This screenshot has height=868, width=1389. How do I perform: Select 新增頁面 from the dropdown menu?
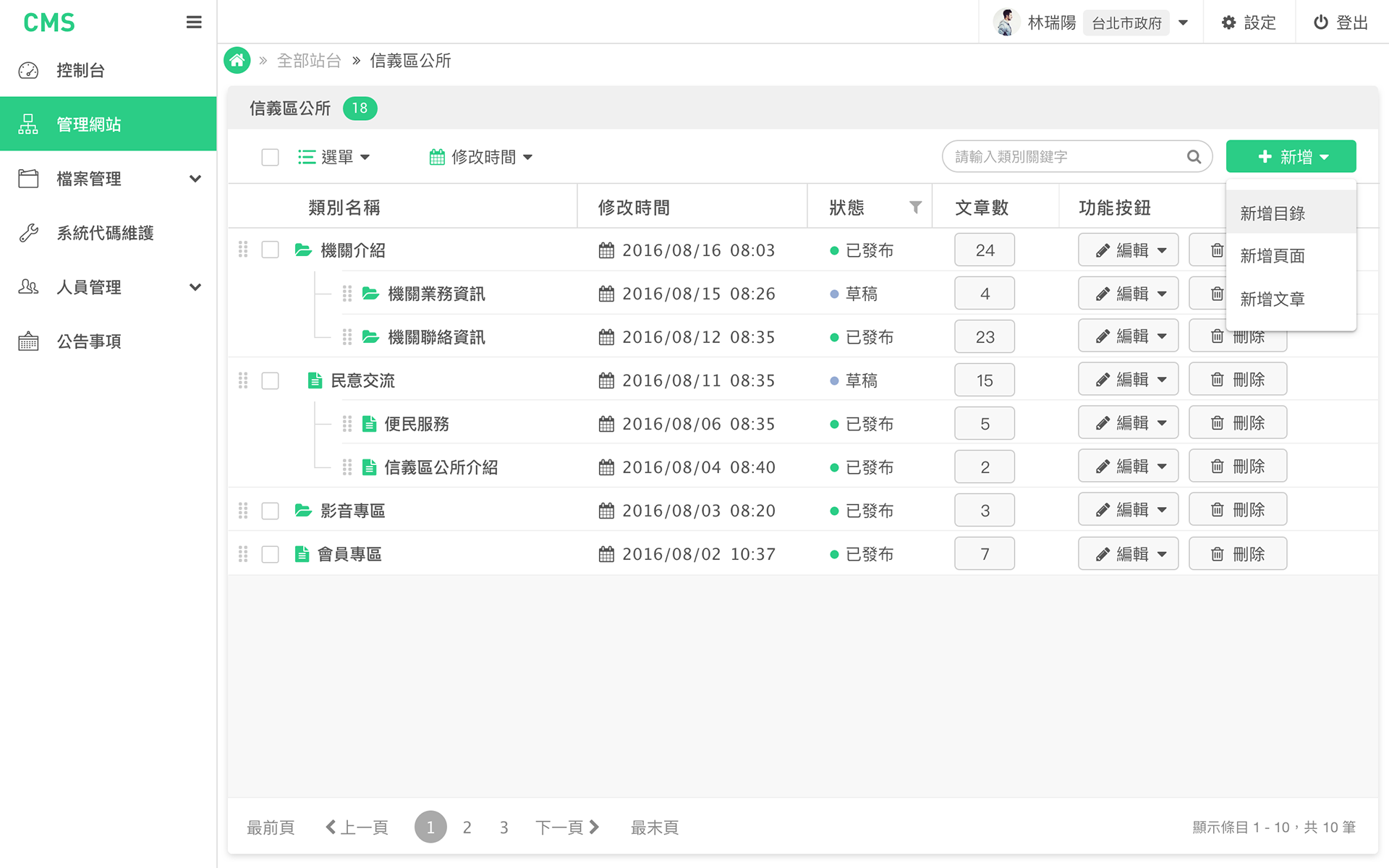pos(1272,256)
